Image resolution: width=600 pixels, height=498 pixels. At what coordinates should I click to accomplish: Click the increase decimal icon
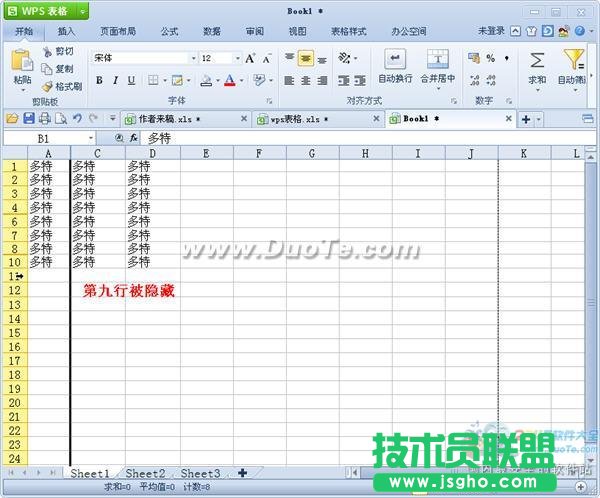point(474,80)
